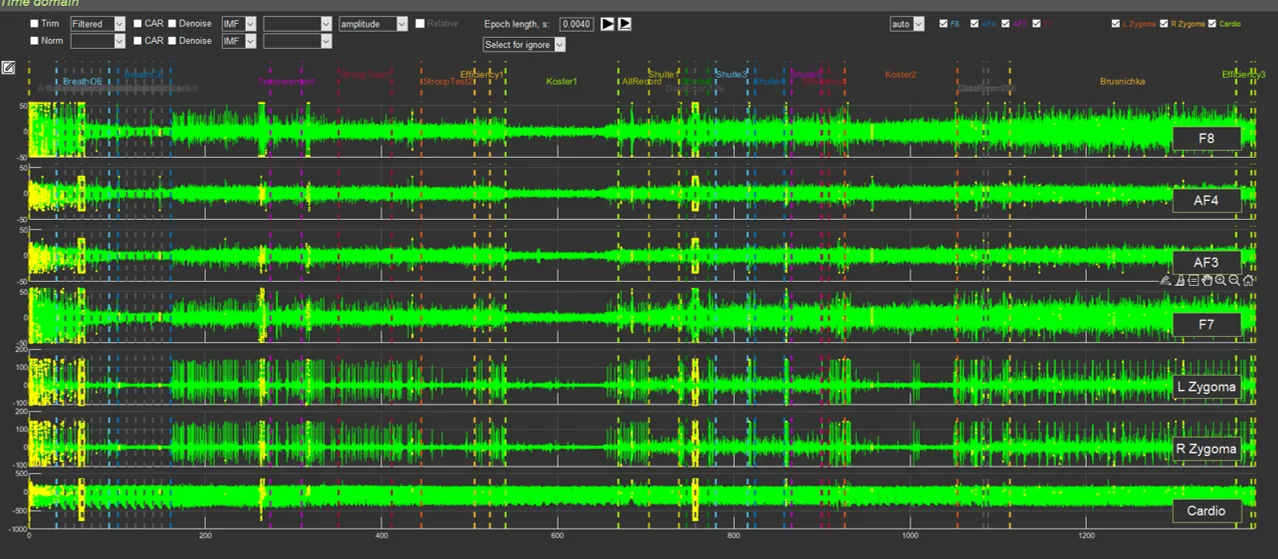This screenshot has height=559, width=1278.
Task: Open the auto scale dropdown
Action: (x=907, y=24)
